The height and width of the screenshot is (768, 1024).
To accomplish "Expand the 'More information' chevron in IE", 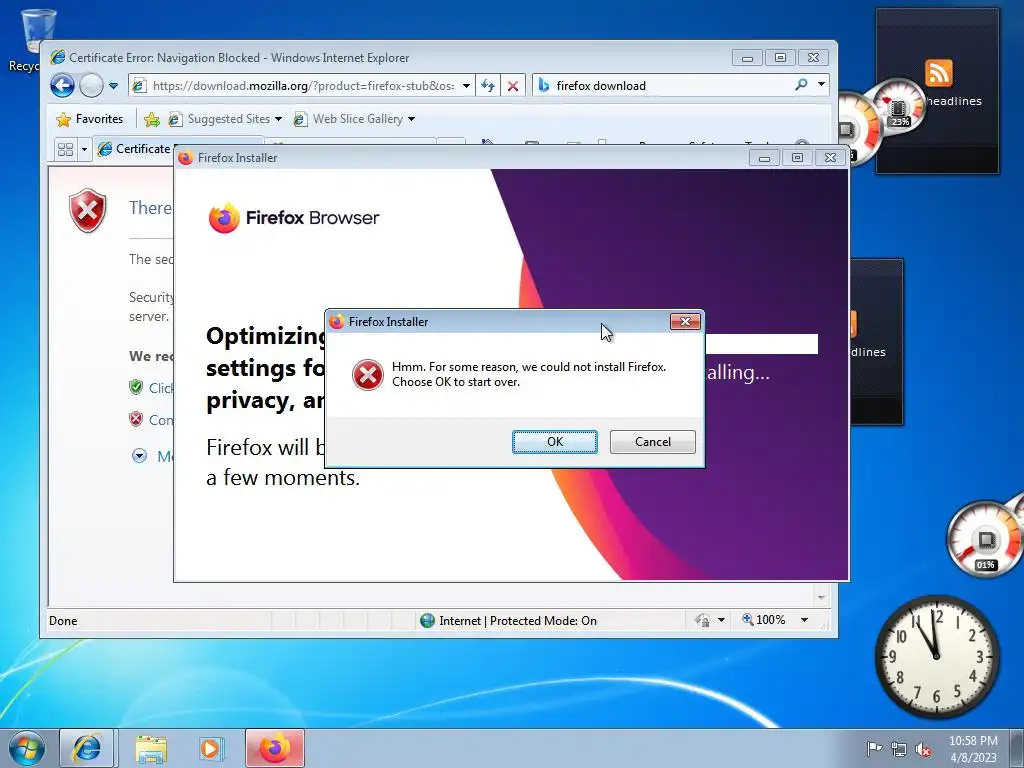I will 139,456.
